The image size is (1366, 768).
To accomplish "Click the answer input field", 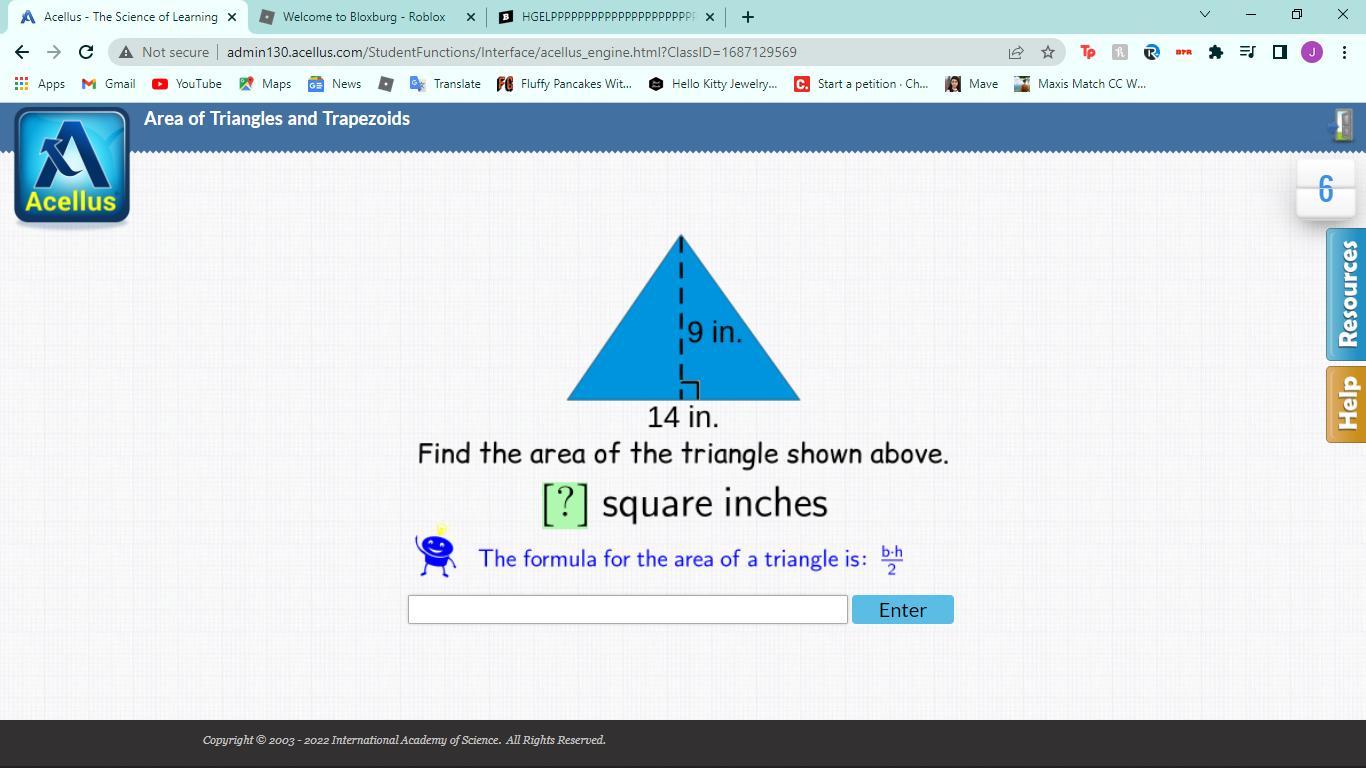I will pyautogui.click(x=627, y=610).
